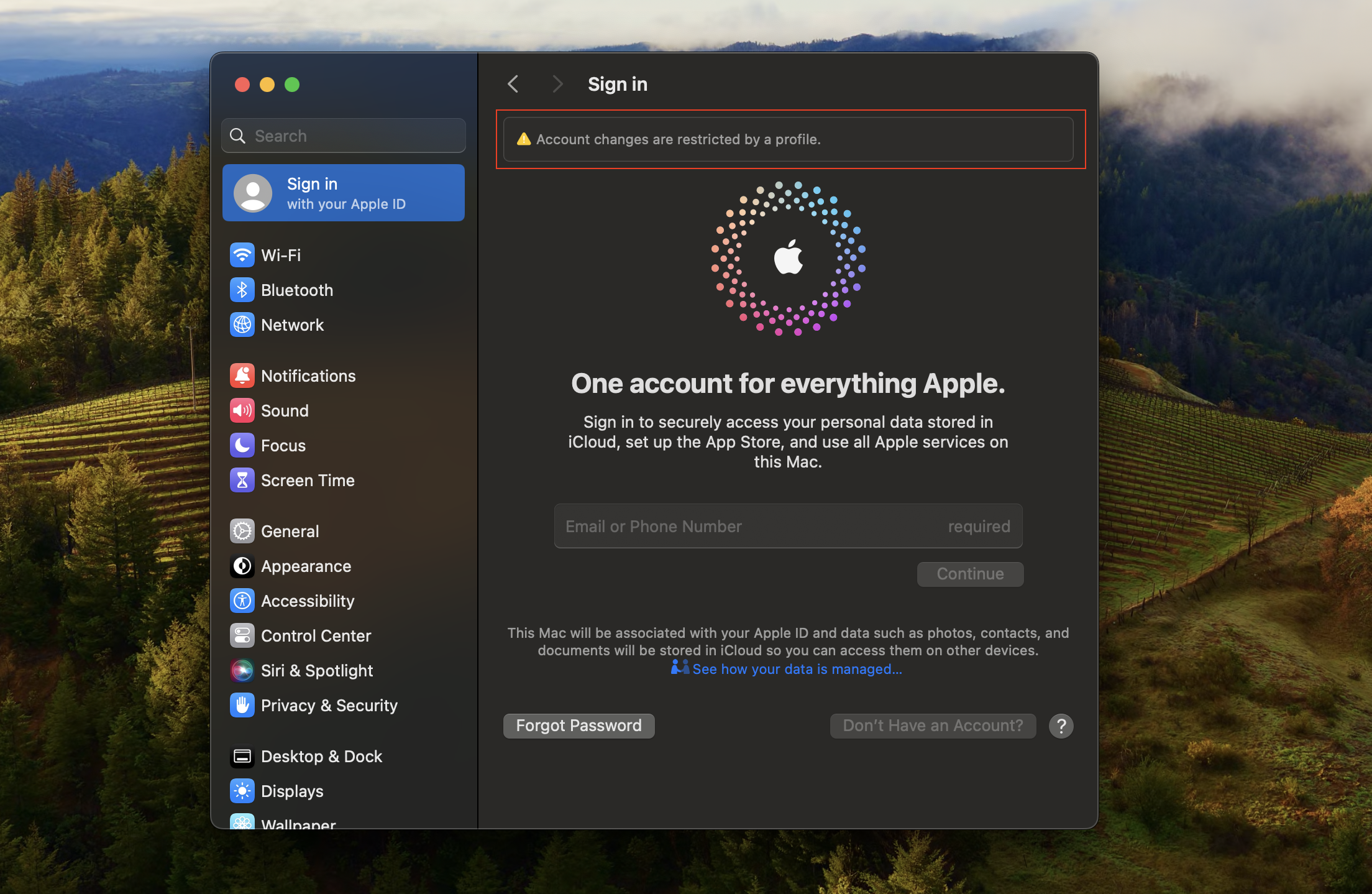This screenshot has height=894, width=1372.
Task: Go forward with the right chevron
Action: (x=557, y=84)
